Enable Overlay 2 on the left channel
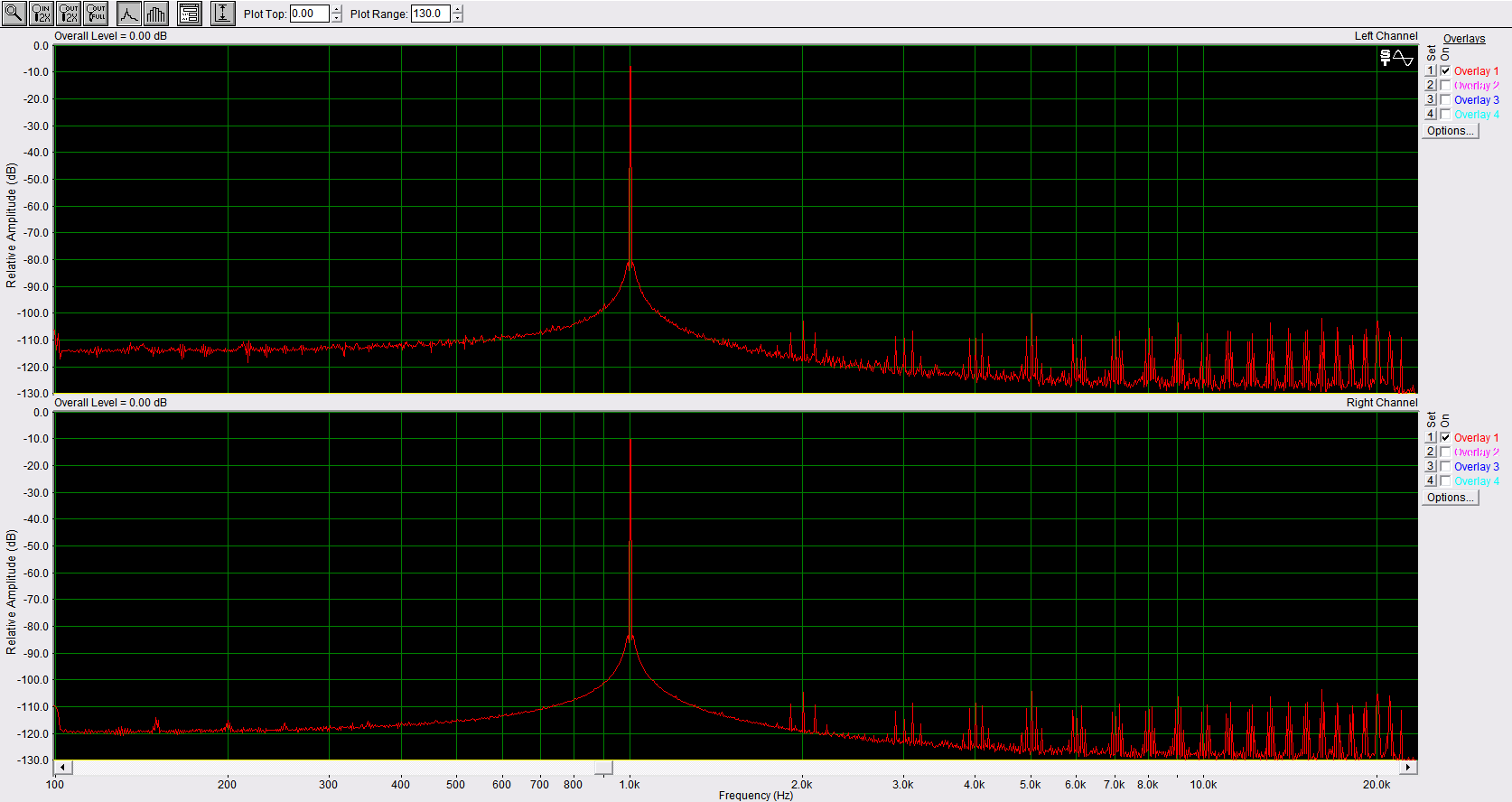The height and width of the screenshot is (802, 1512). click(1445, 86)
